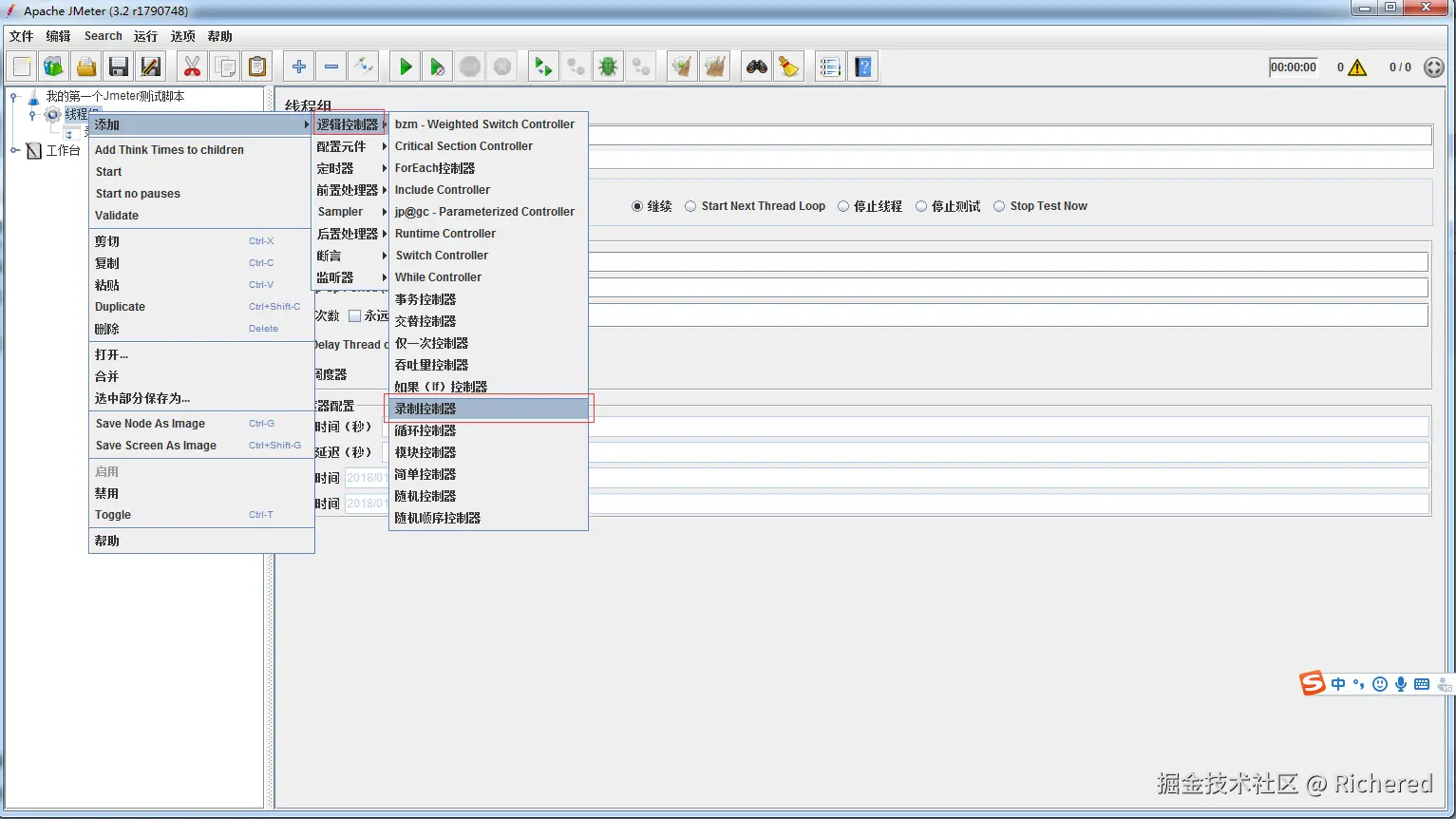The width and height of the screenshot is (1456, 819).
Task: Click the greyed Stop octagon icon
Action: point(470,67)
